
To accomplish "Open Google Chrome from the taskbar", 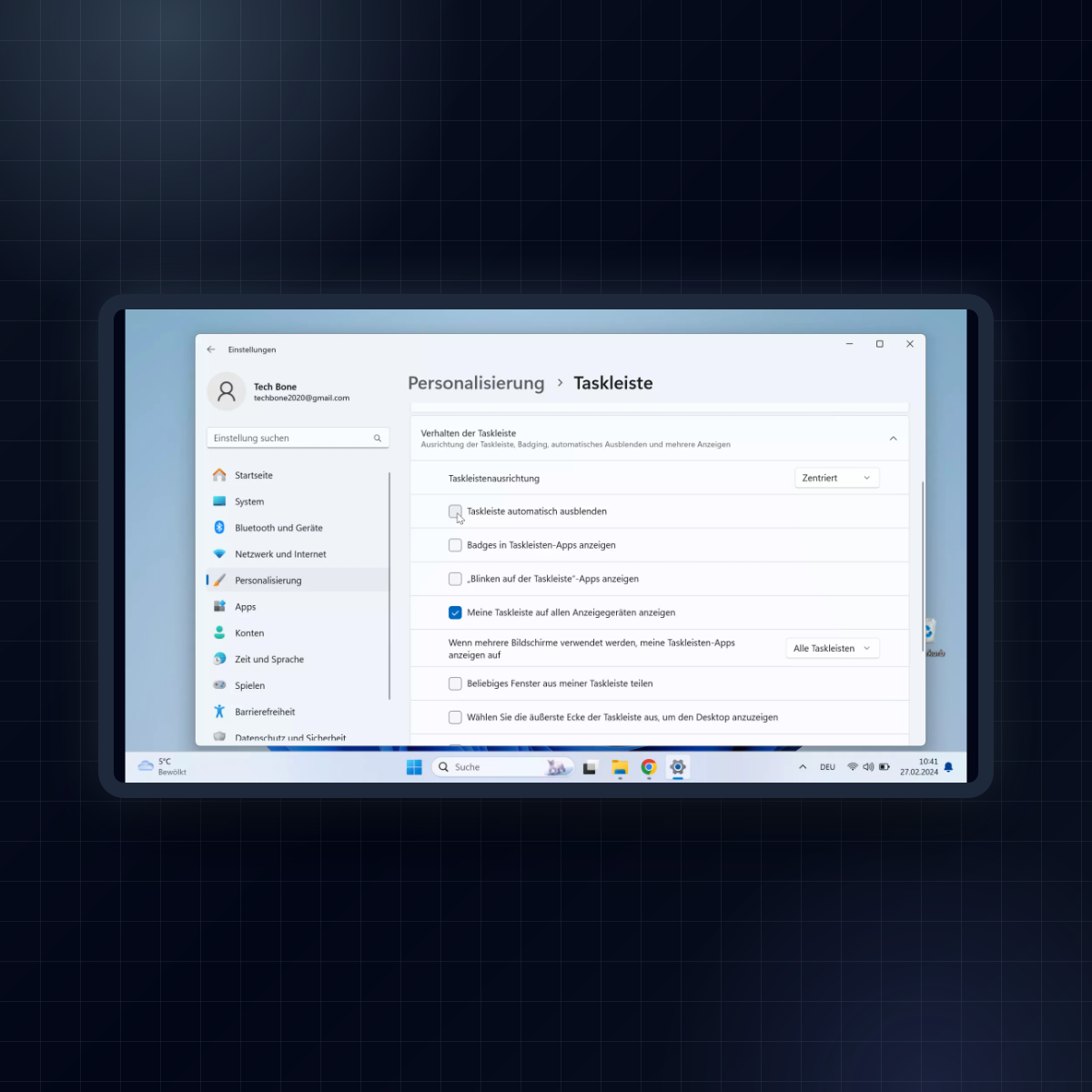I will pos(649,767).
